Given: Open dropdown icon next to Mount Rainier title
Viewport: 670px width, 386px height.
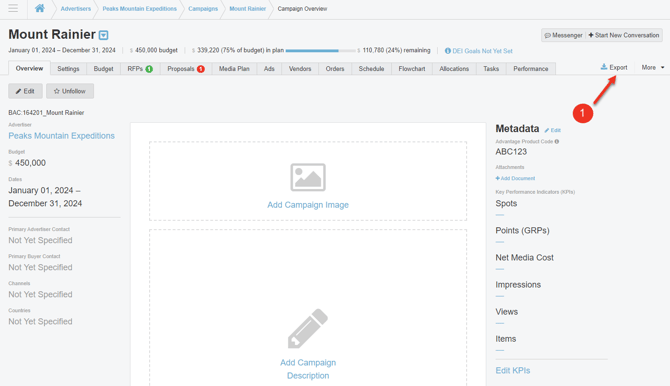Looking at the screenshot, I should pos(103,35).
